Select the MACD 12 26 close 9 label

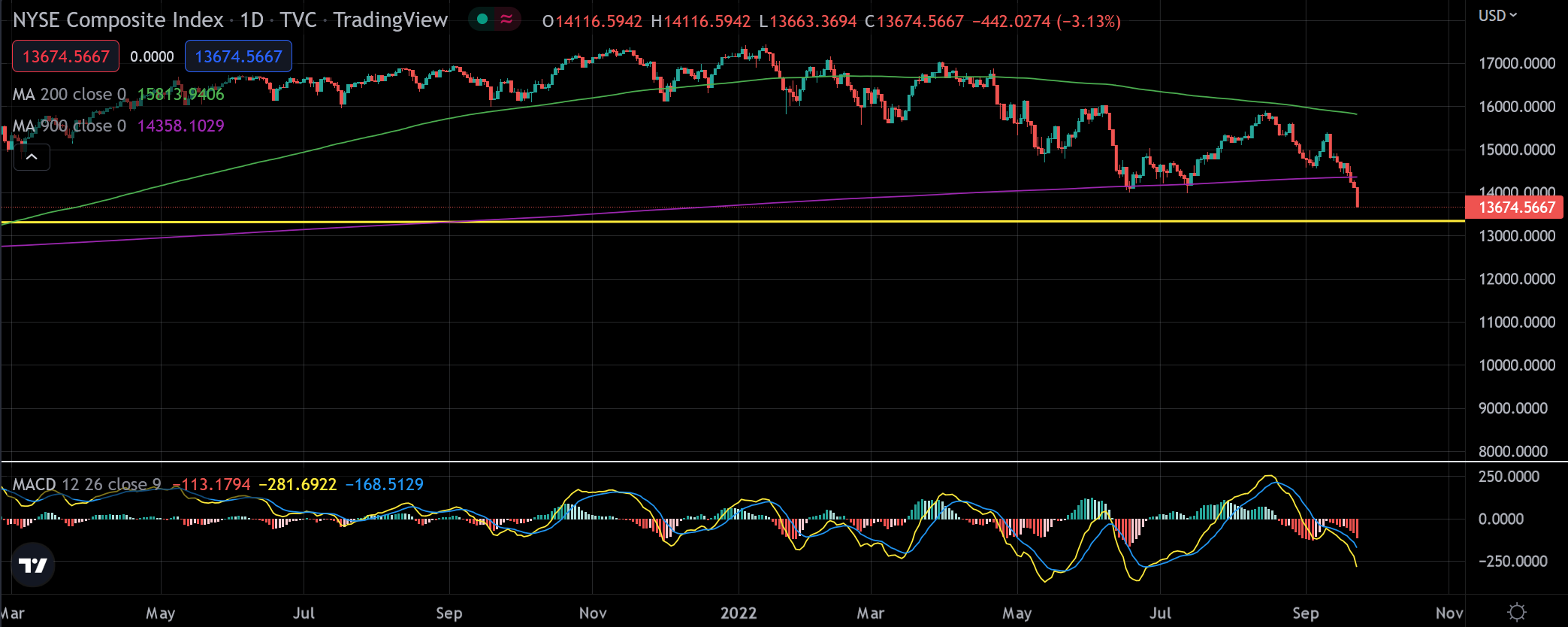tap(86, 484)
